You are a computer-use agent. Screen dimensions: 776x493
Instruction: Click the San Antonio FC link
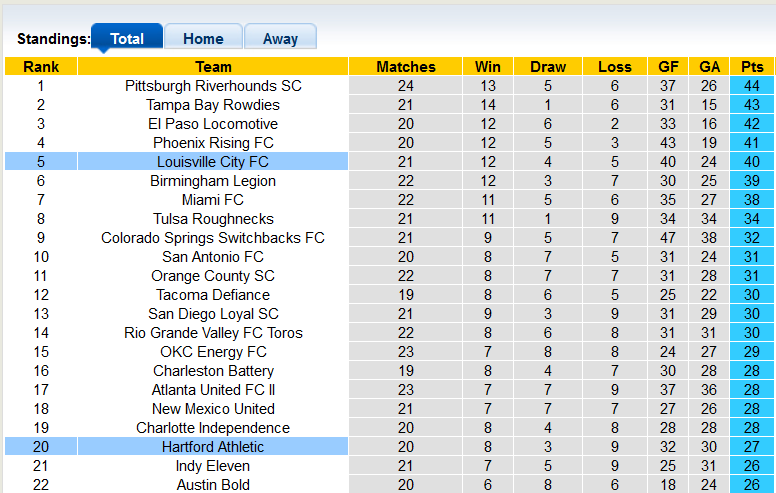tap(213, 257)
